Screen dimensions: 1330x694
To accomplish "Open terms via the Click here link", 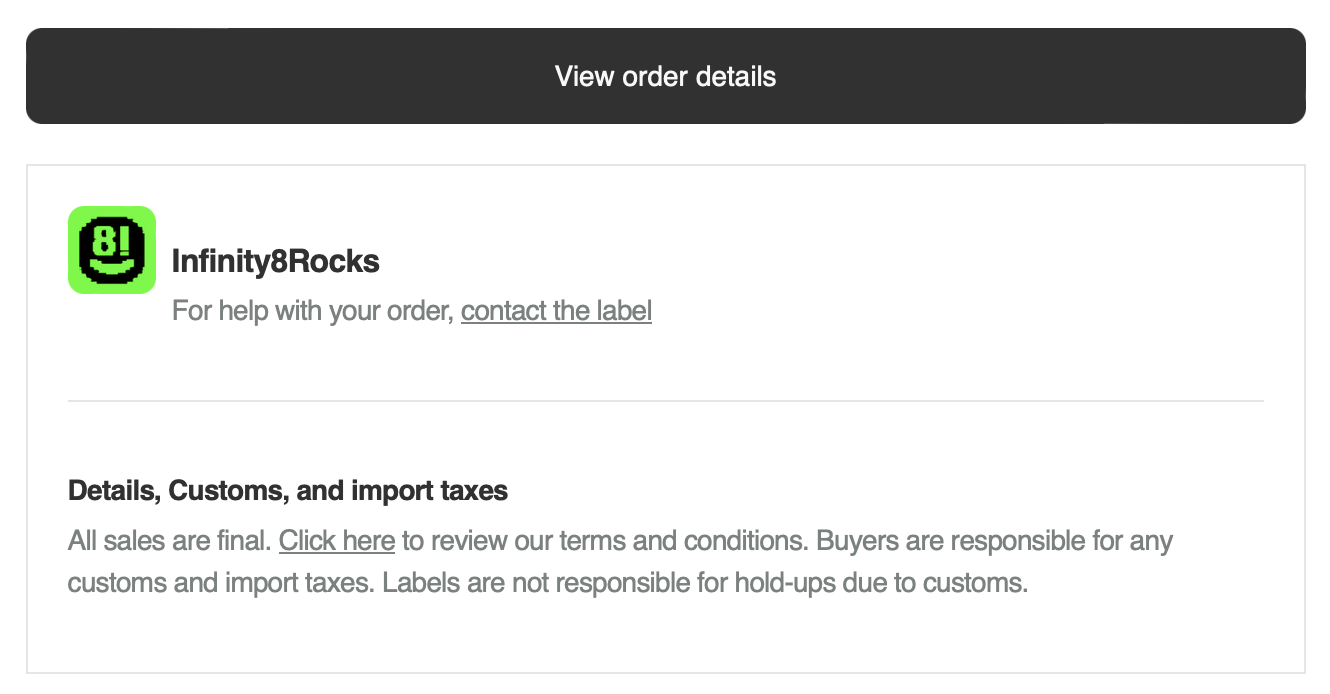I will pos(337,541).
